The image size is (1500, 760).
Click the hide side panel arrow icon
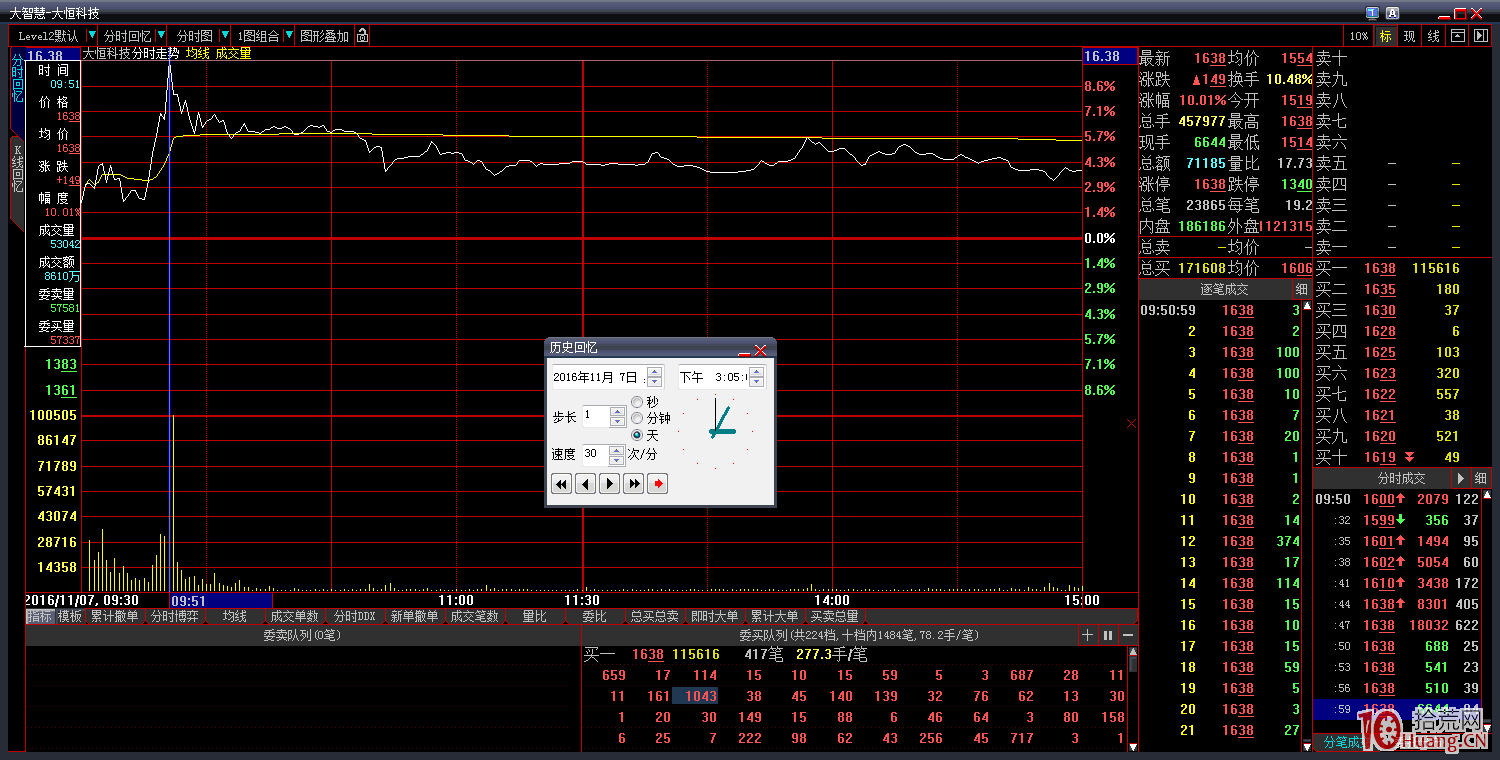click(x=1481, y=36)
